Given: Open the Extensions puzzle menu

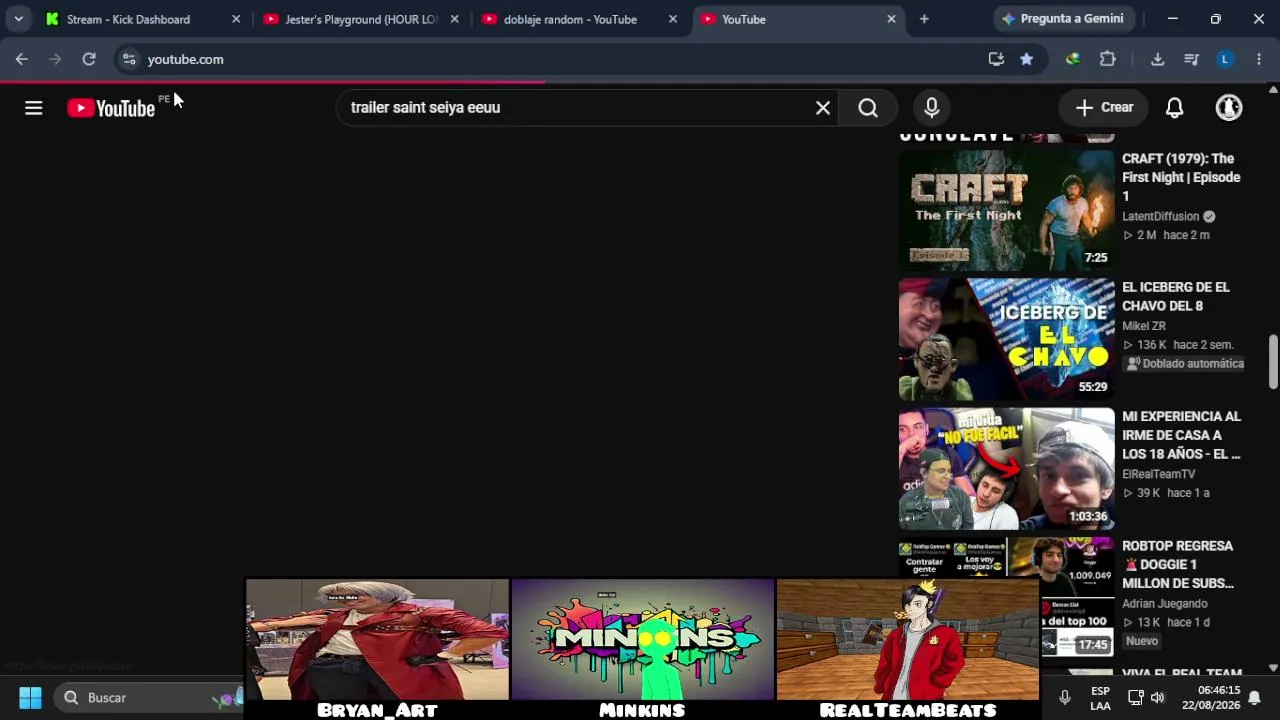Looking at the screenshot, I should tap(1108, 59).
